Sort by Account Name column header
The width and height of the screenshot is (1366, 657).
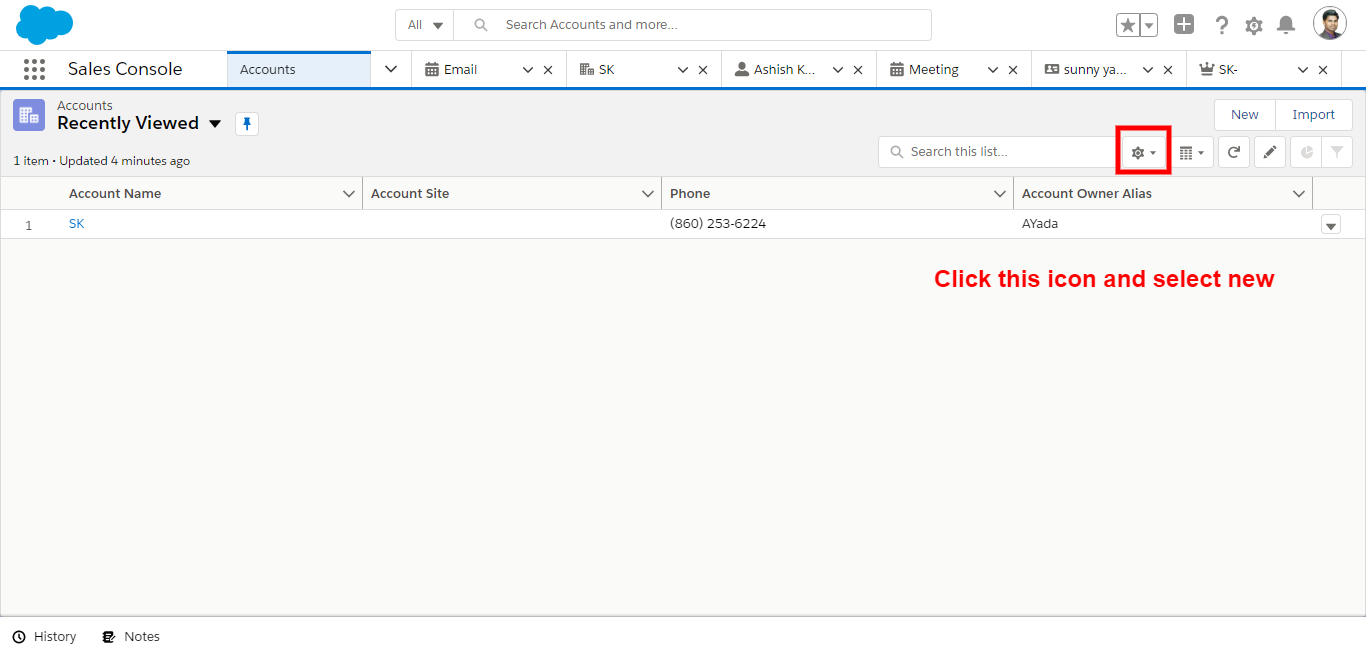(x=115, y=194)
